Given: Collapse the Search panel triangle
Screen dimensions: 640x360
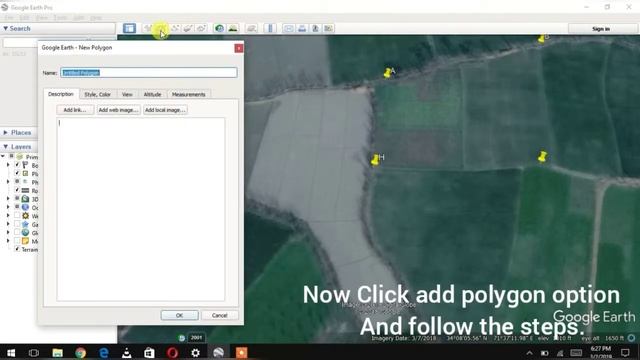Looking at the screenshot, I should click(5, 29).
